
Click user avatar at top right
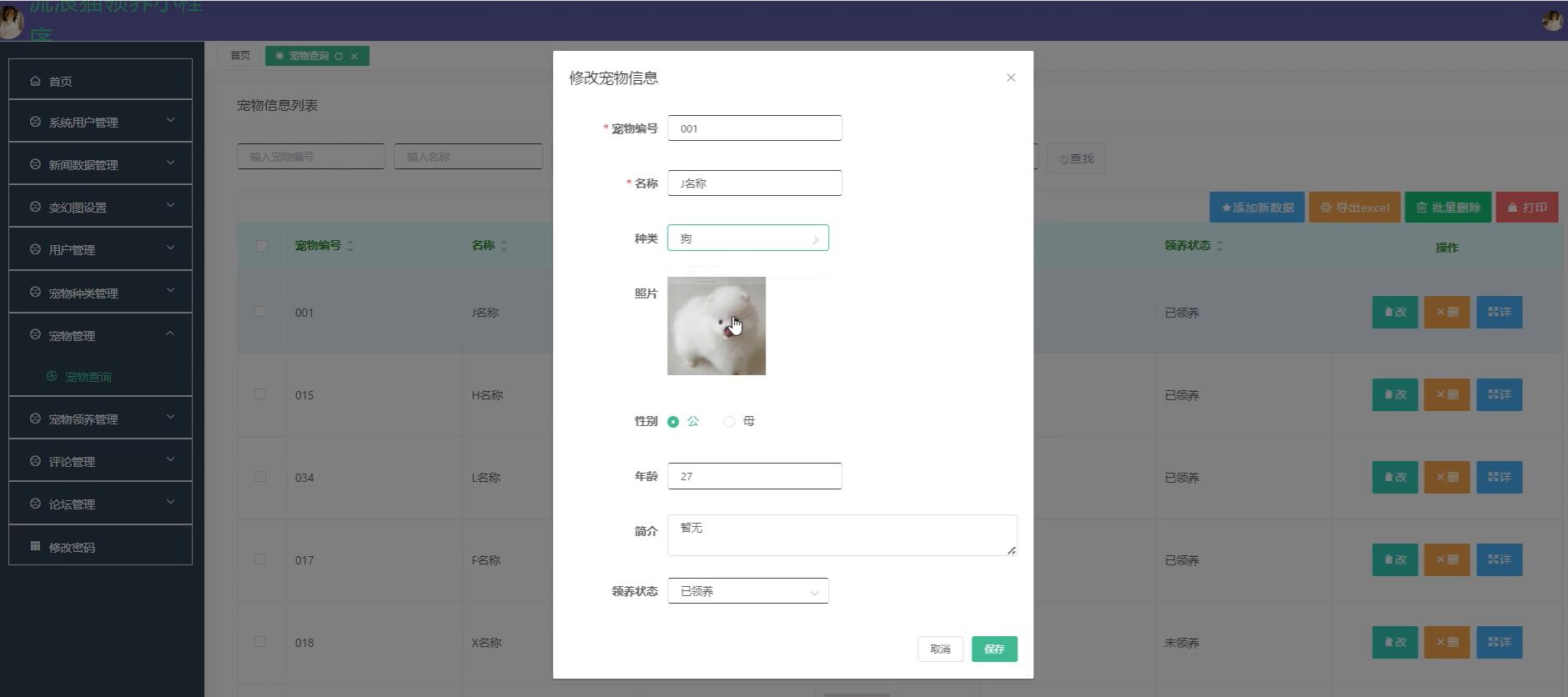[x=1552, y=21]
